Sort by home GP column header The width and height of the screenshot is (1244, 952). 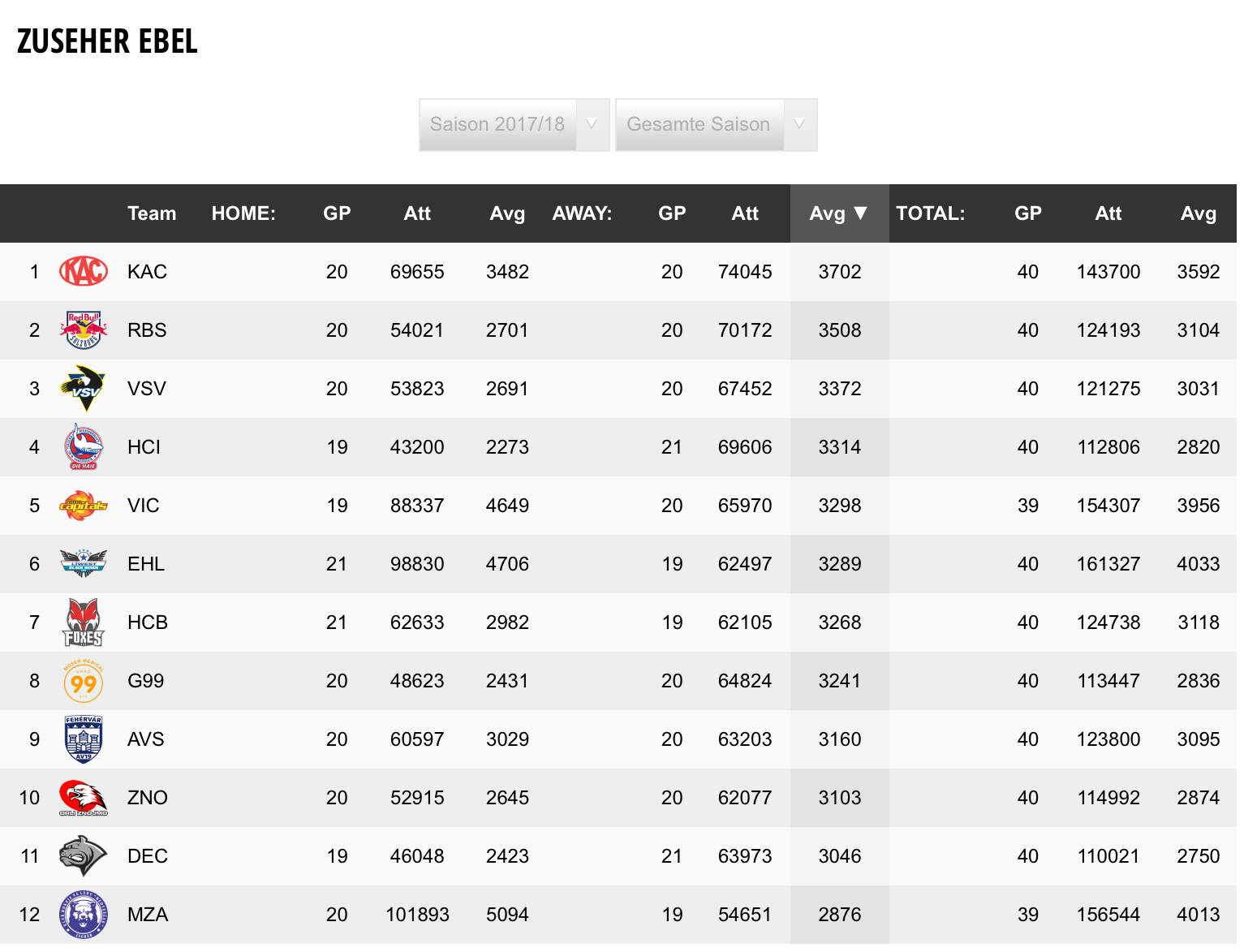coord(337,213)
